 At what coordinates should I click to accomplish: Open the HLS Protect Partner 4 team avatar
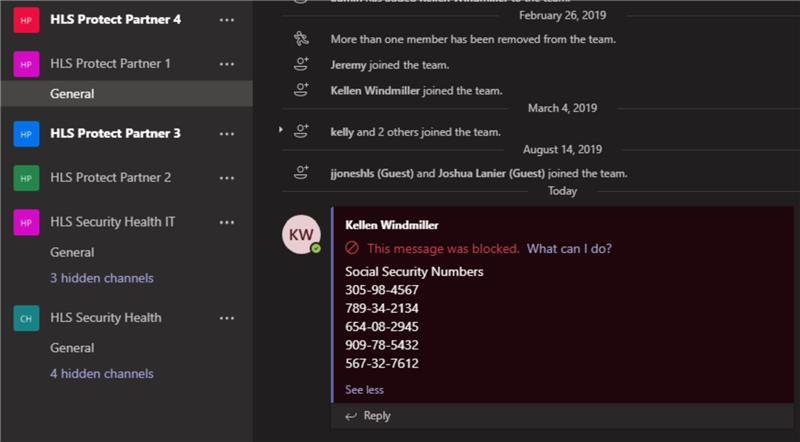tap(27, 19)
